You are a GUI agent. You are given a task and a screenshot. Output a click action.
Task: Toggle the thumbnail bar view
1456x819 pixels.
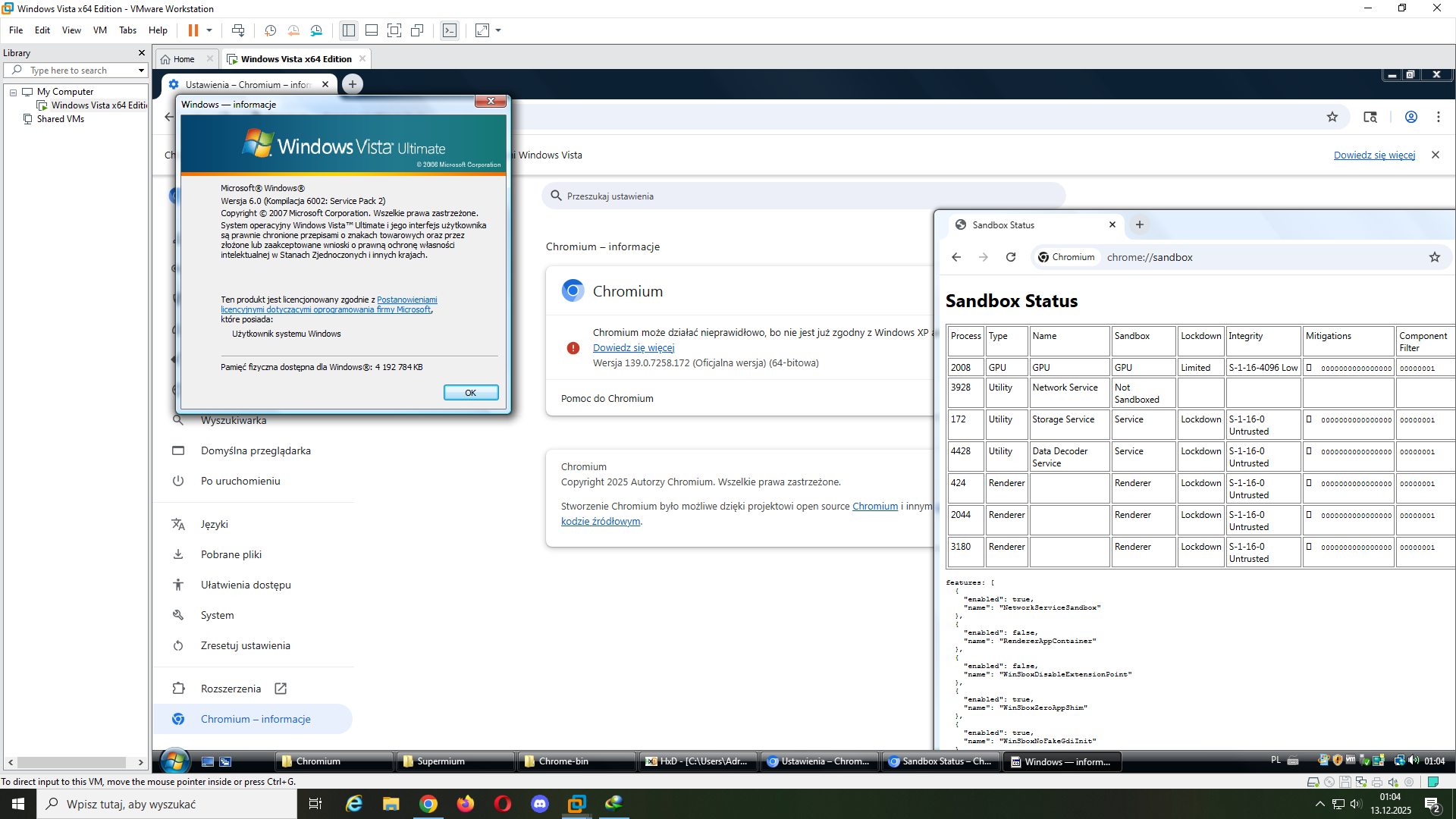372,30
